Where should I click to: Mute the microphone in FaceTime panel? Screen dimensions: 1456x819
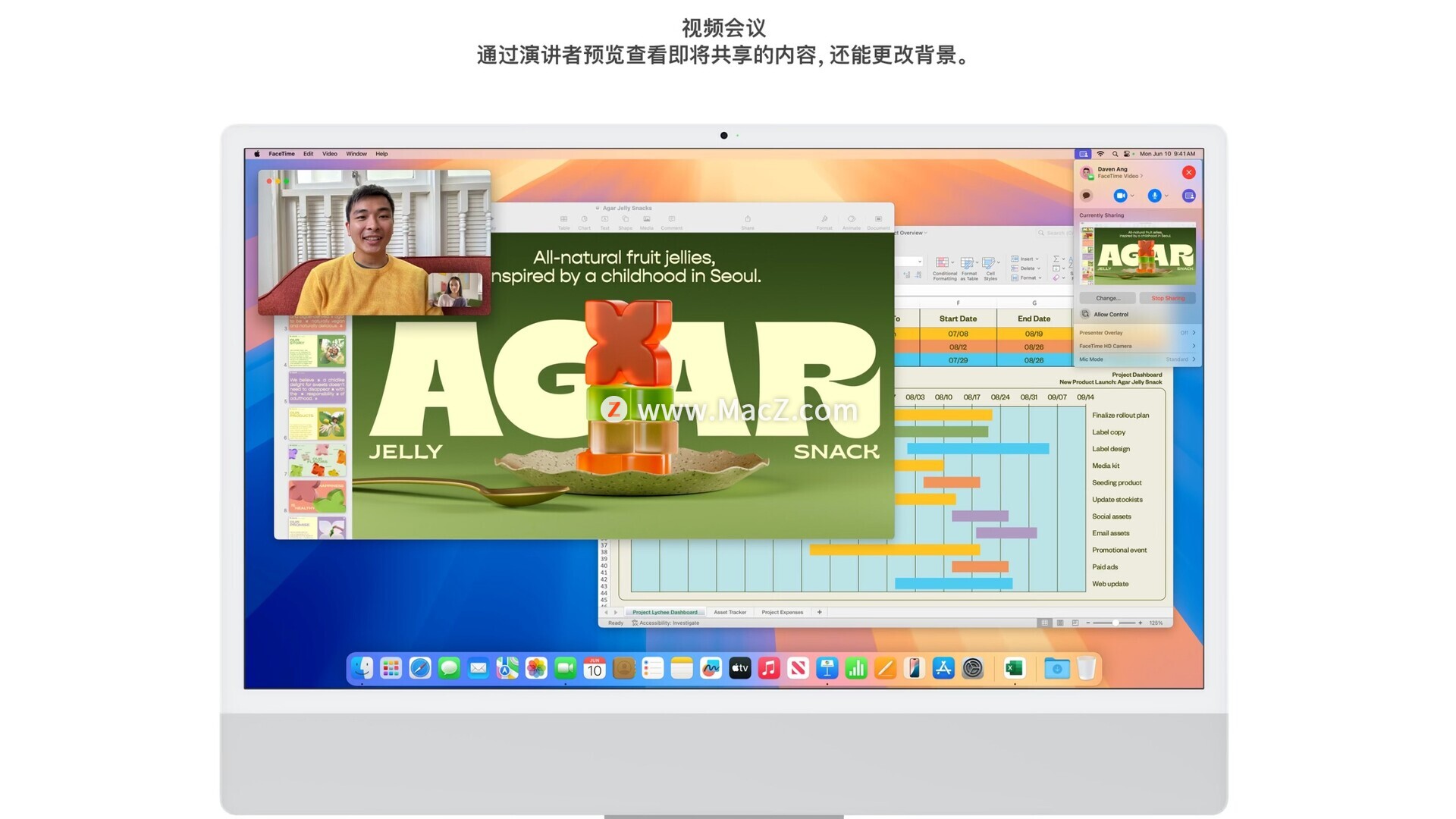coord(1154,196)
